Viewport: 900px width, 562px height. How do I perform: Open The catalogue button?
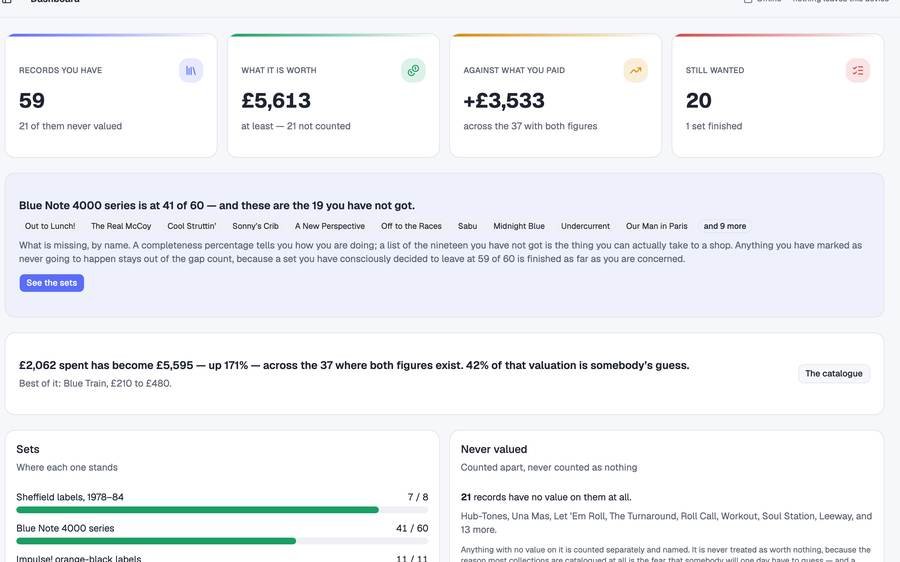pyautogui.click(x=833, y=374)
